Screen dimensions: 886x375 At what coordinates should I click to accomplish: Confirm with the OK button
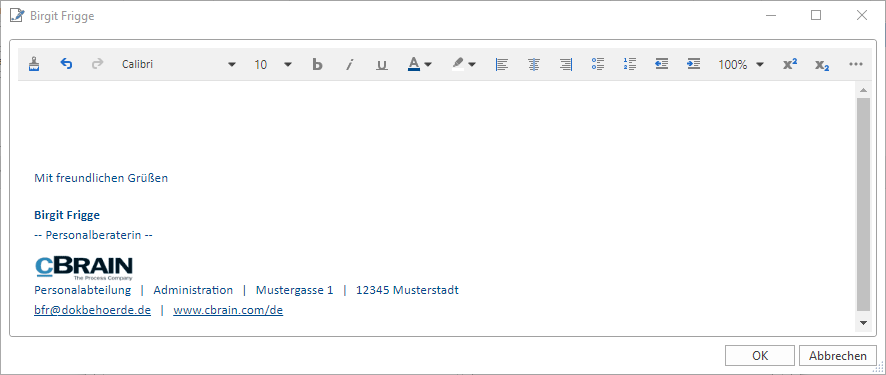tap(760, 356)
